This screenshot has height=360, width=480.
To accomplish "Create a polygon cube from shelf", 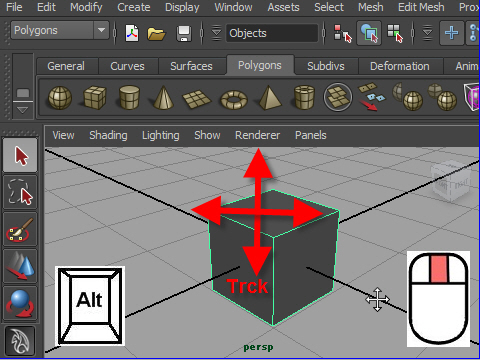I will 95,98.
